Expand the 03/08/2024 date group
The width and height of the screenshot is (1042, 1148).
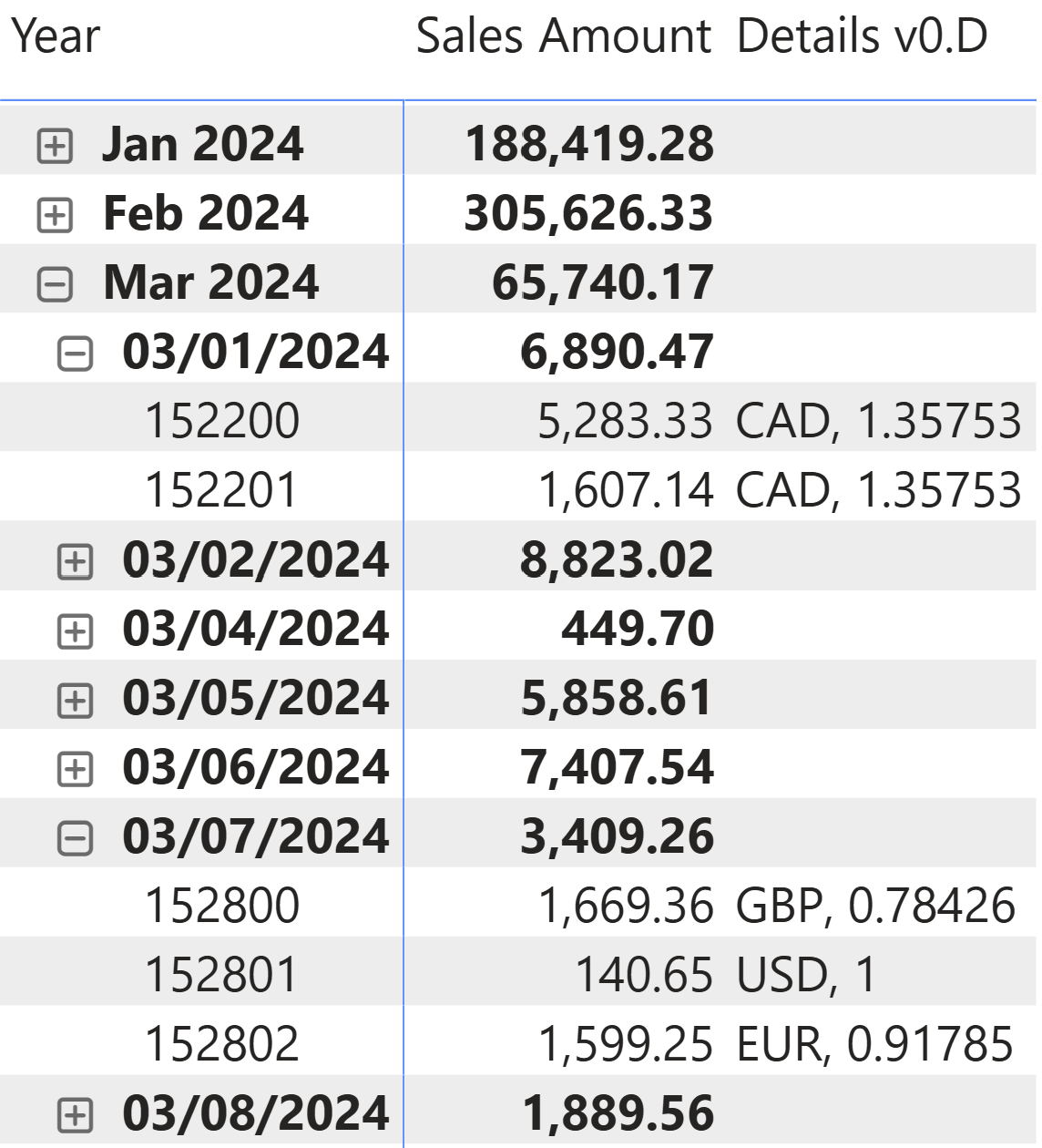(x=75, y=1114)
